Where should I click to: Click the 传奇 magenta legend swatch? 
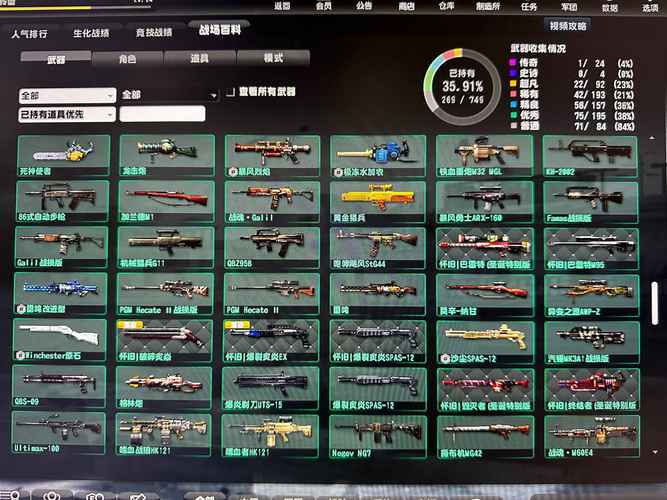click(x=513, y=63)
